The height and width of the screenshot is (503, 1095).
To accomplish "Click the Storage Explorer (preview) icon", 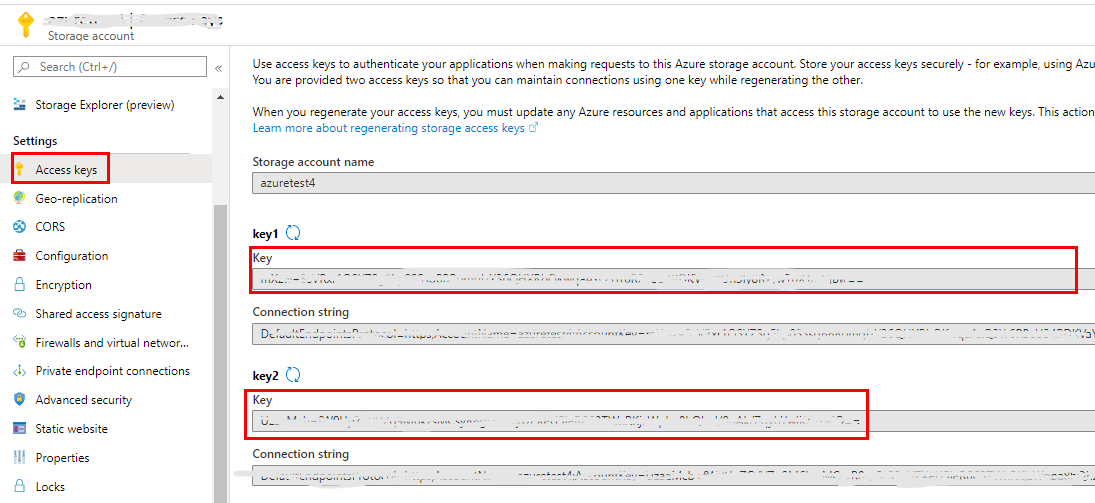I will tap(19, 105).
